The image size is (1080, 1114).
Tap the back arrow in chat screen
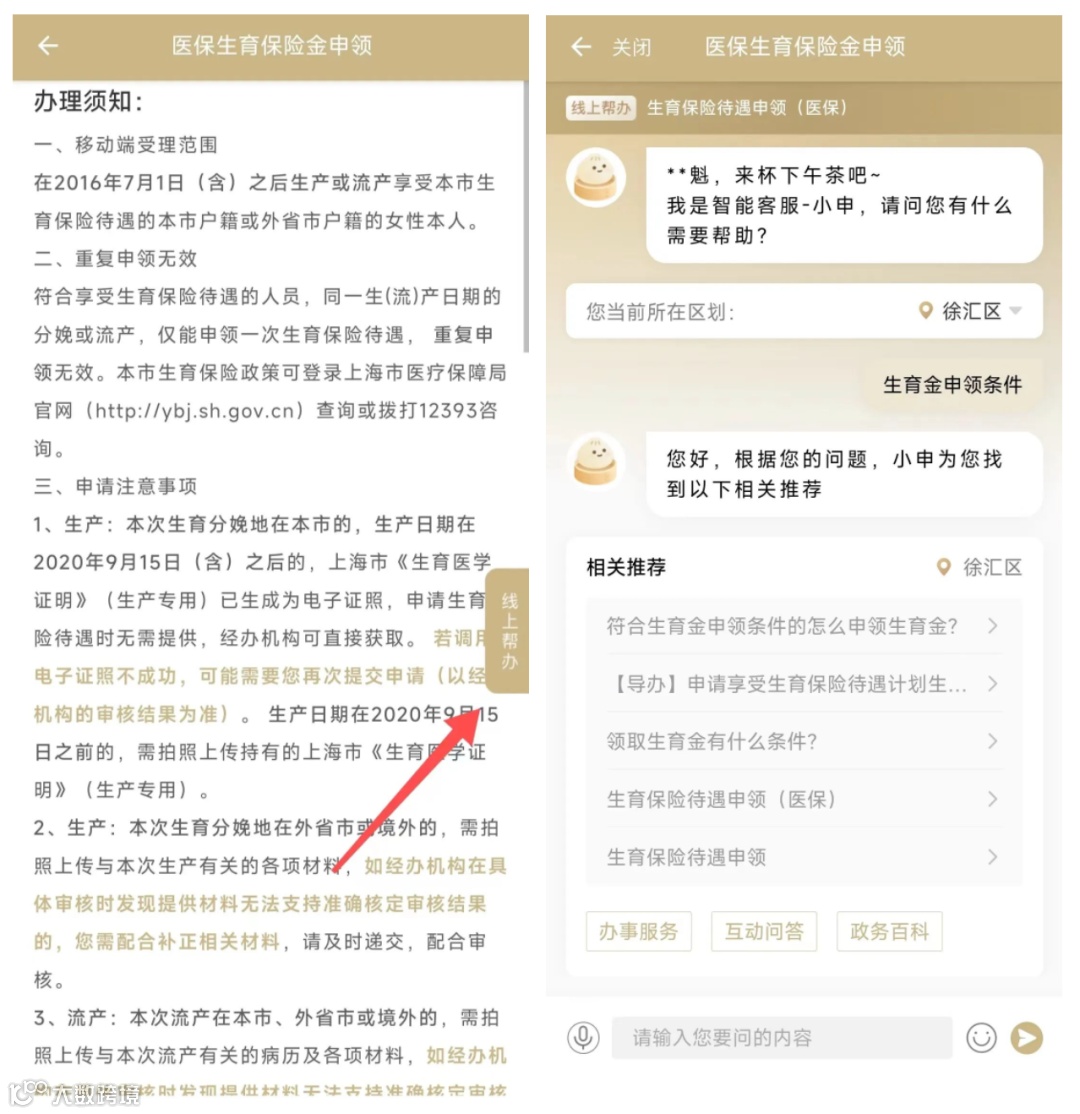580,47
